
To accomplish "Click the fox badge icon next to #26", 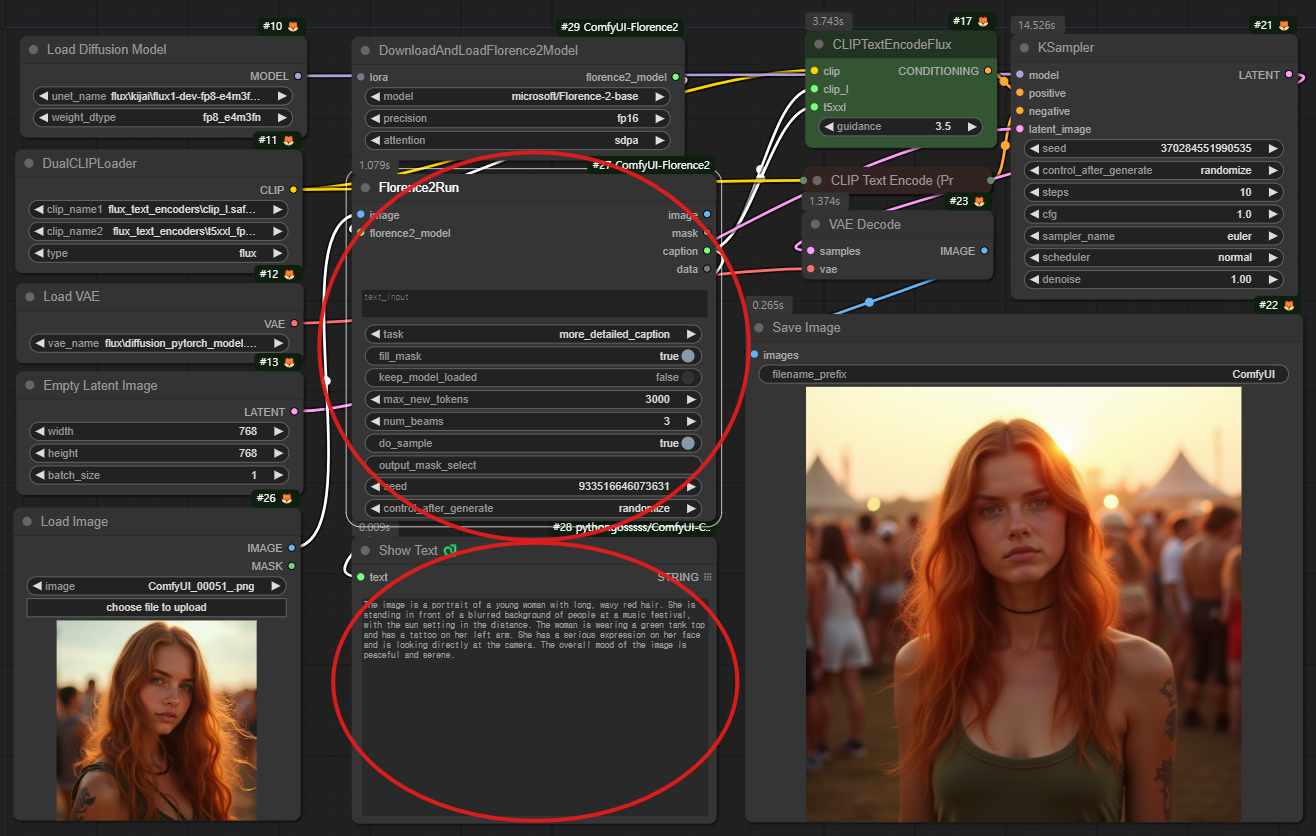I will click(286, 497).
